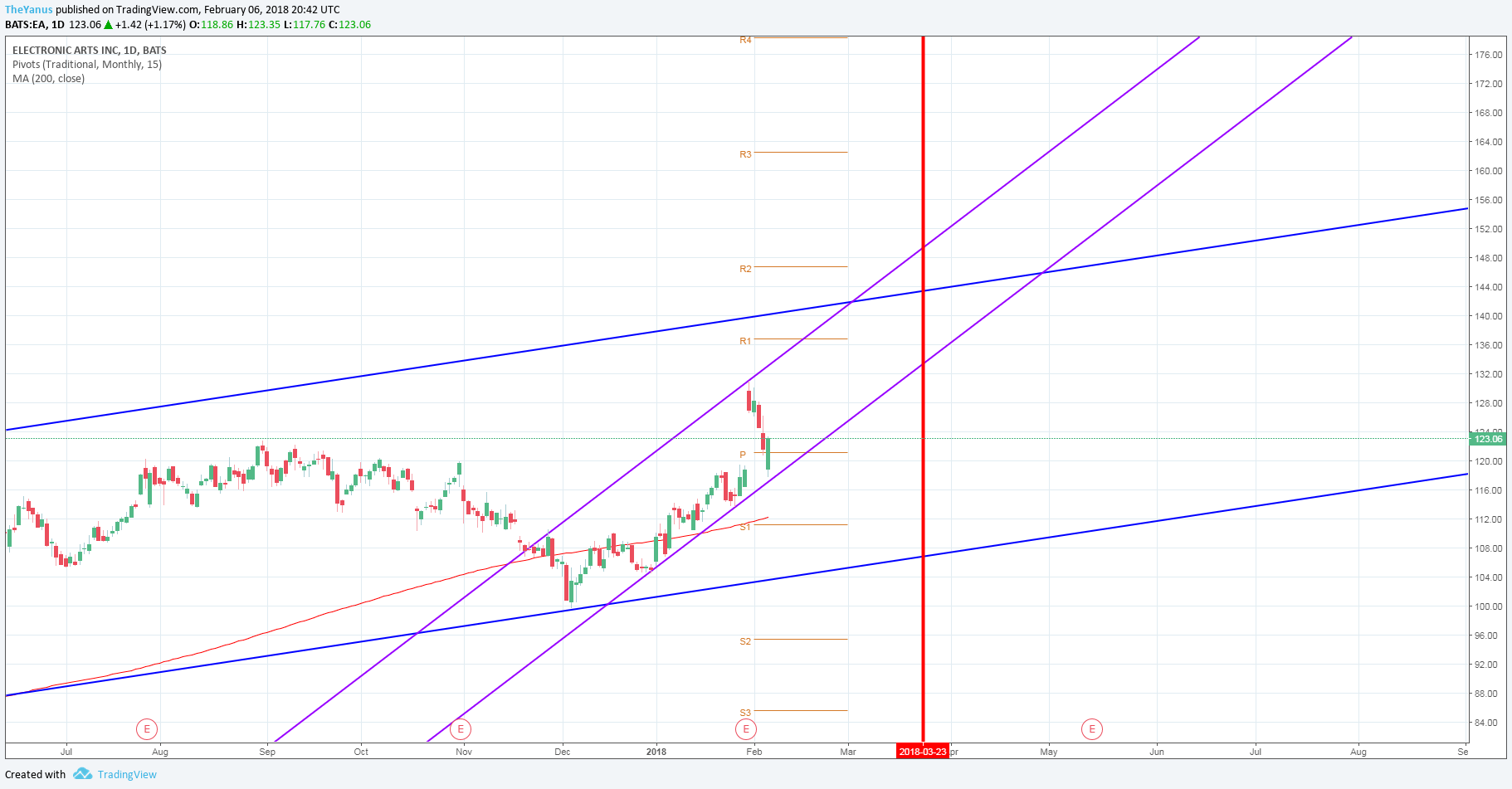Click the 100.00 price axis label
This screenshot has height=789, width=1512.
(1488, 606)
